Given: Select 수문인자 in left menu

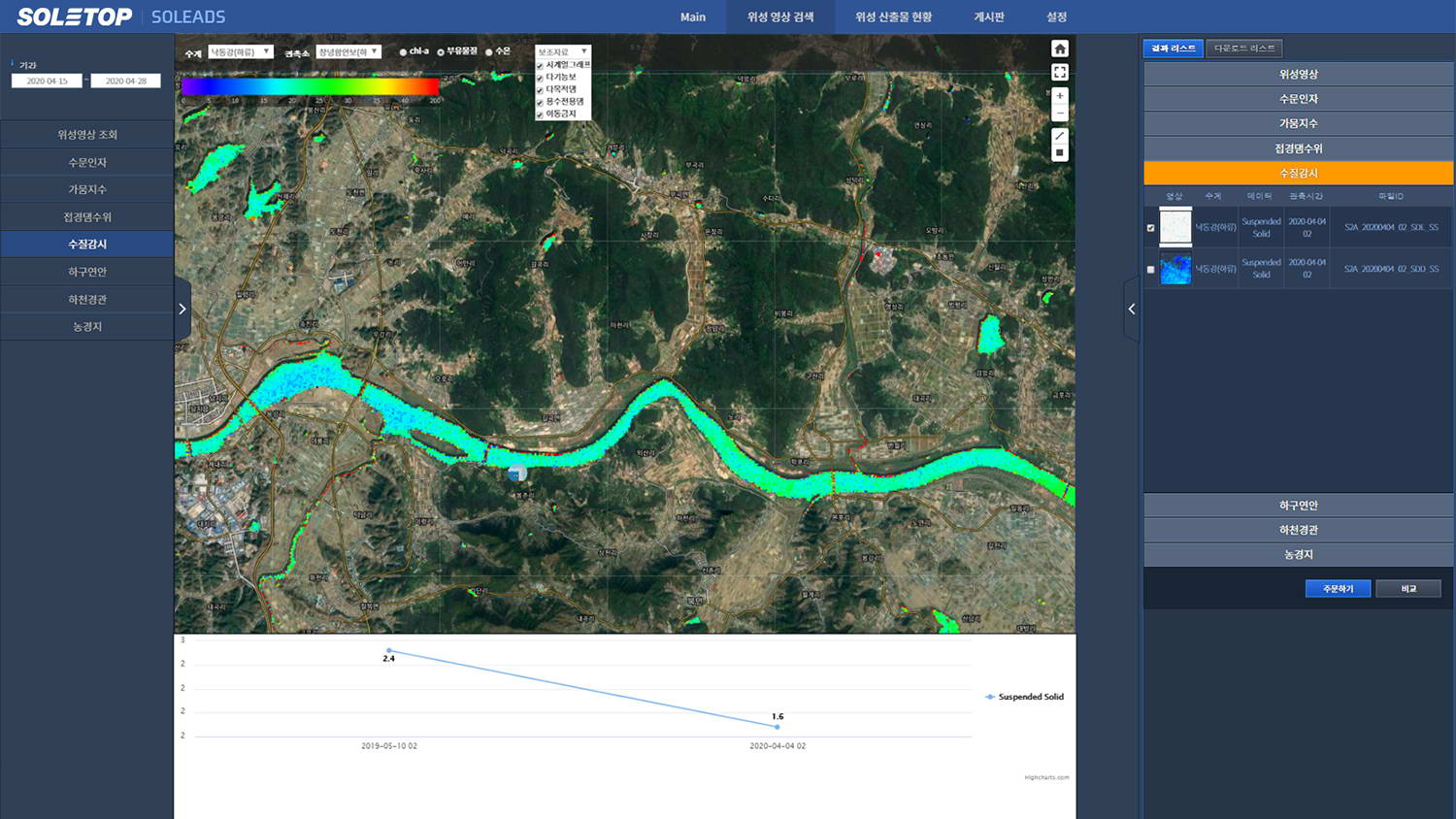Looking at the screenshot, I should click(87, 162).
